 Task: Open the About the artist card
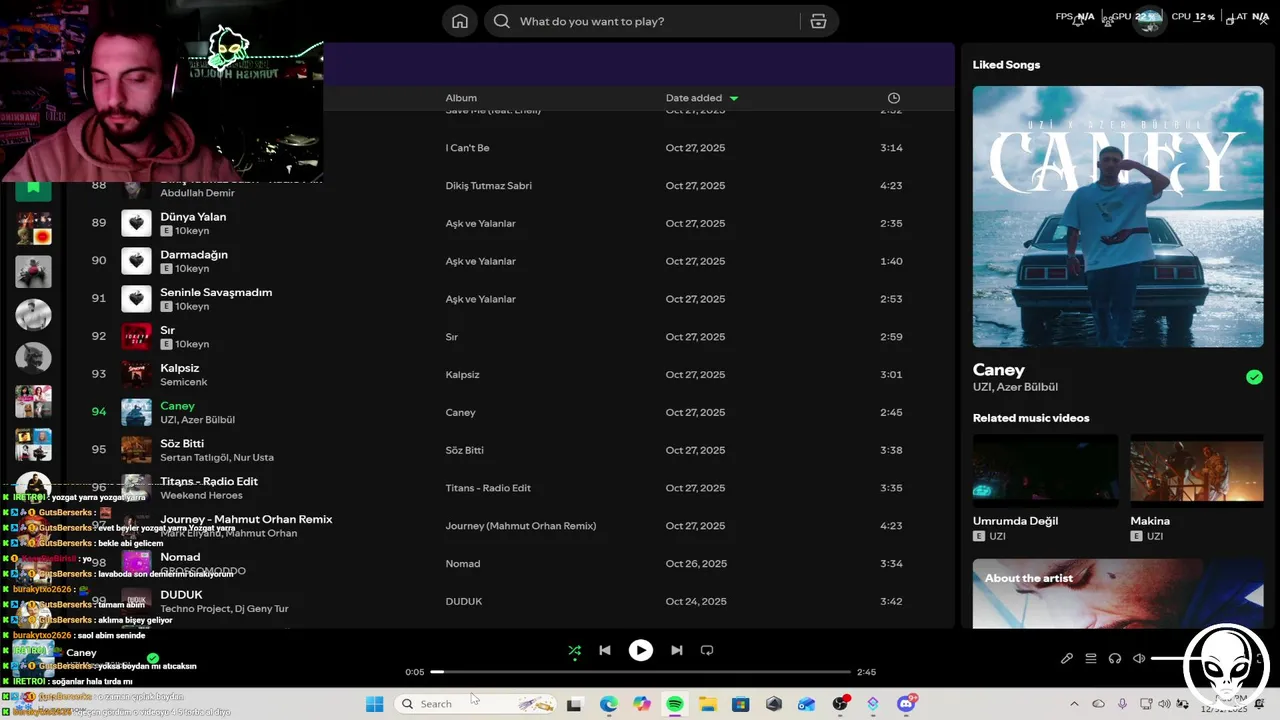pyautogui.click(x=1118, y=593)
